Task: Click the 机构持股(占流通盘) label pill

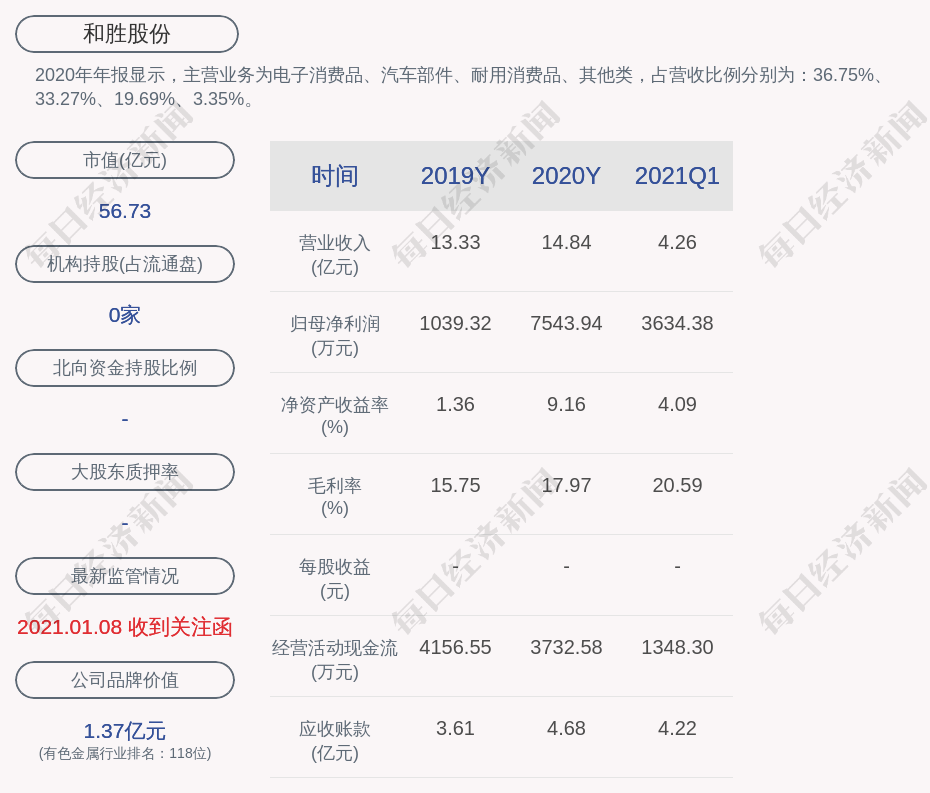Action: (125, 264)
